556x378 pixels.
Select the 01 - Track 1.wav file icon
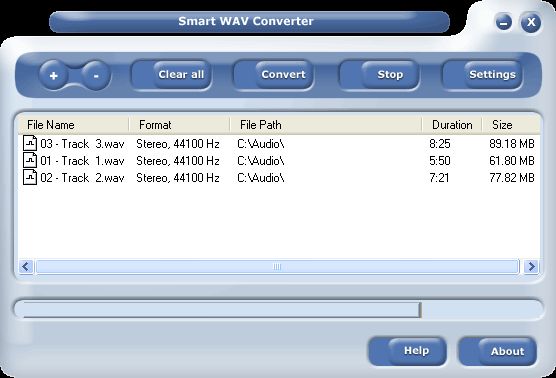coord(30,161)
